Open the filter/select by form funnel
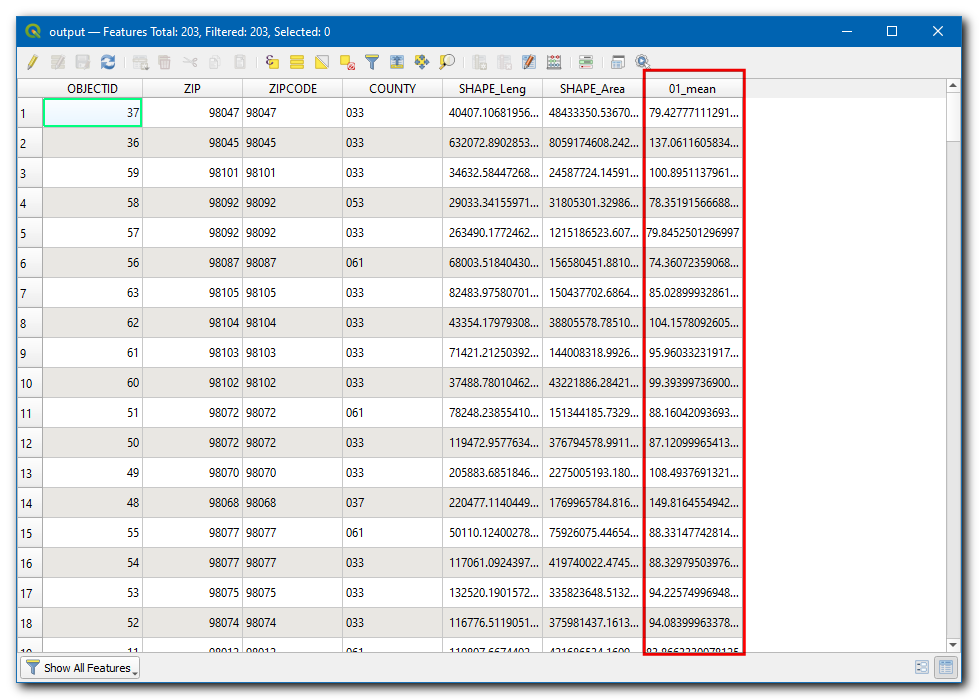This screenshot has width=979, height=700. [372, 62]
